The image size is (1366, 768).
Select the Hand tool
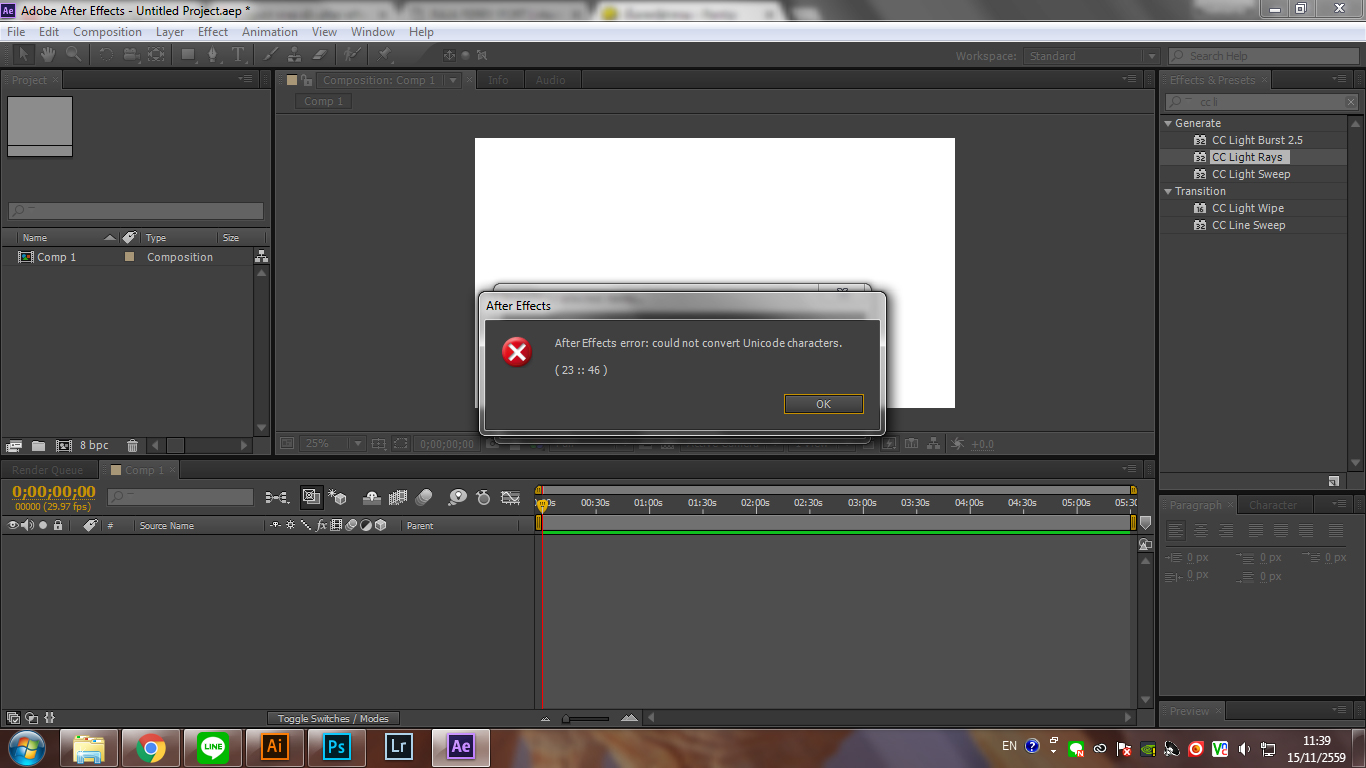coord(48,54)
